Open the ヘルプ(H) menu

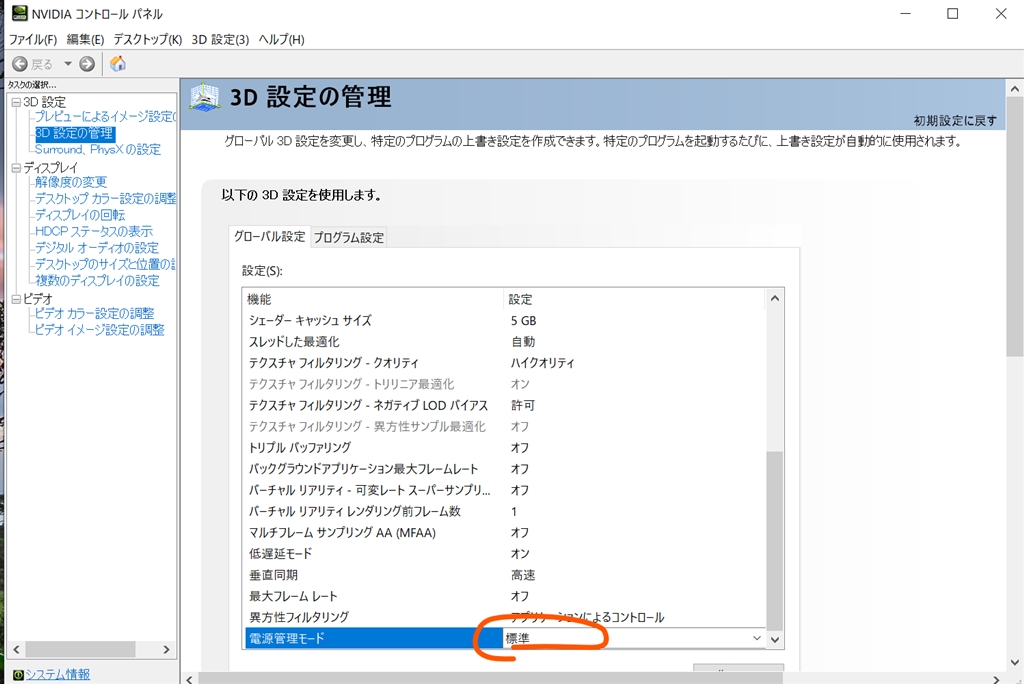pos(281,39)
